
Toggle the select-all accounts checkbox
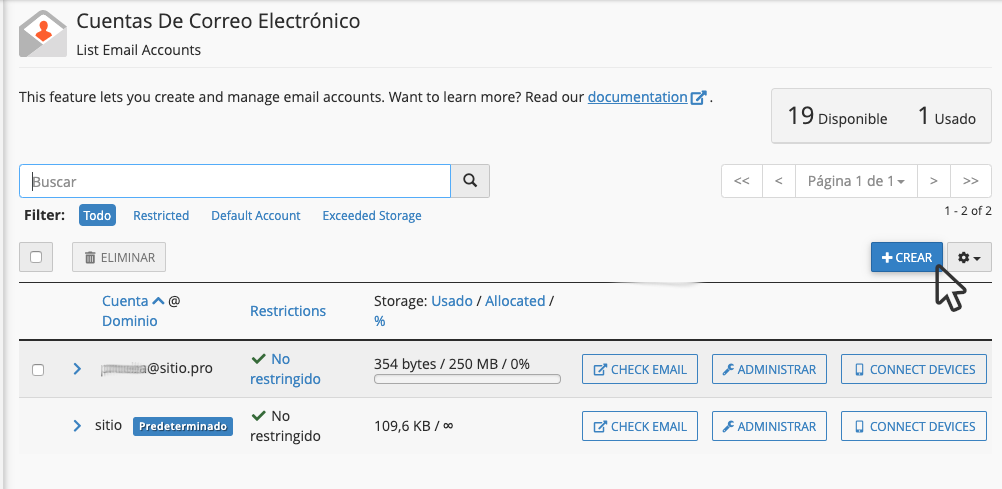click(x=36, y=258)
